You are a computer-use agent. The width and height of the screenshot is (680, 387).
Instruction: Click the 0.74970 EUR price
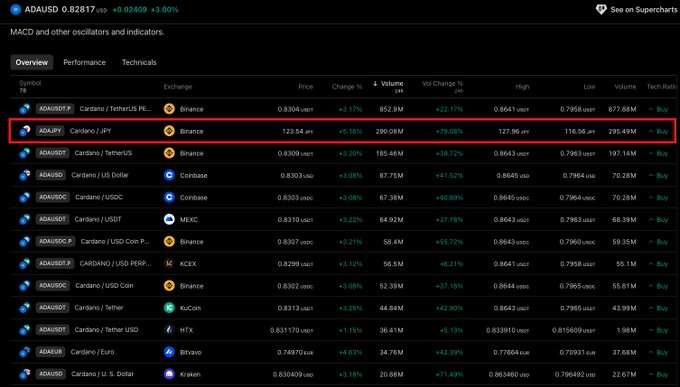click(295, 352)
